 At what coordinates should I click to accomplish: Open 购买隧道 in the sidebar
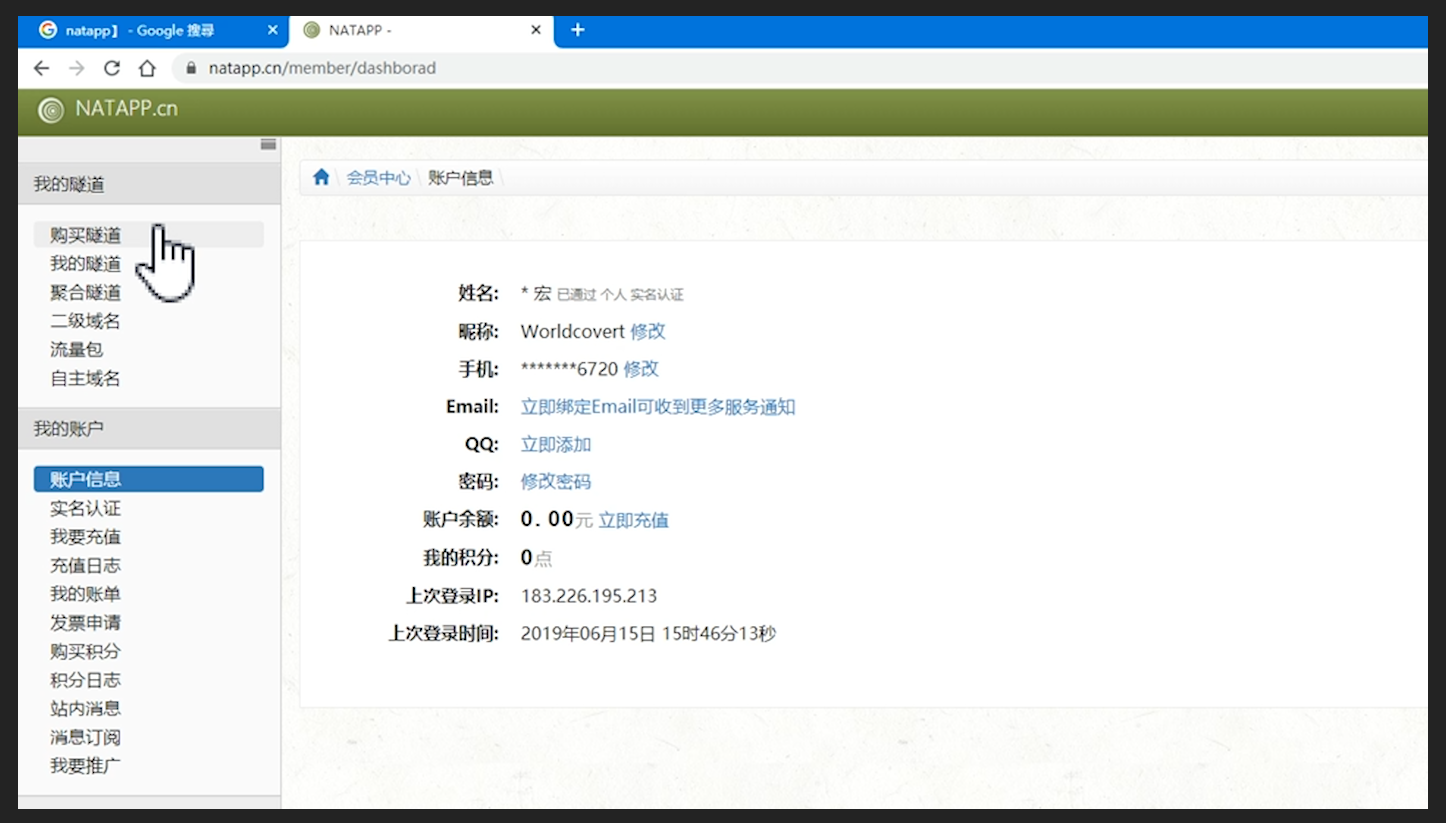pyautogui.click(x=85, y=235)
